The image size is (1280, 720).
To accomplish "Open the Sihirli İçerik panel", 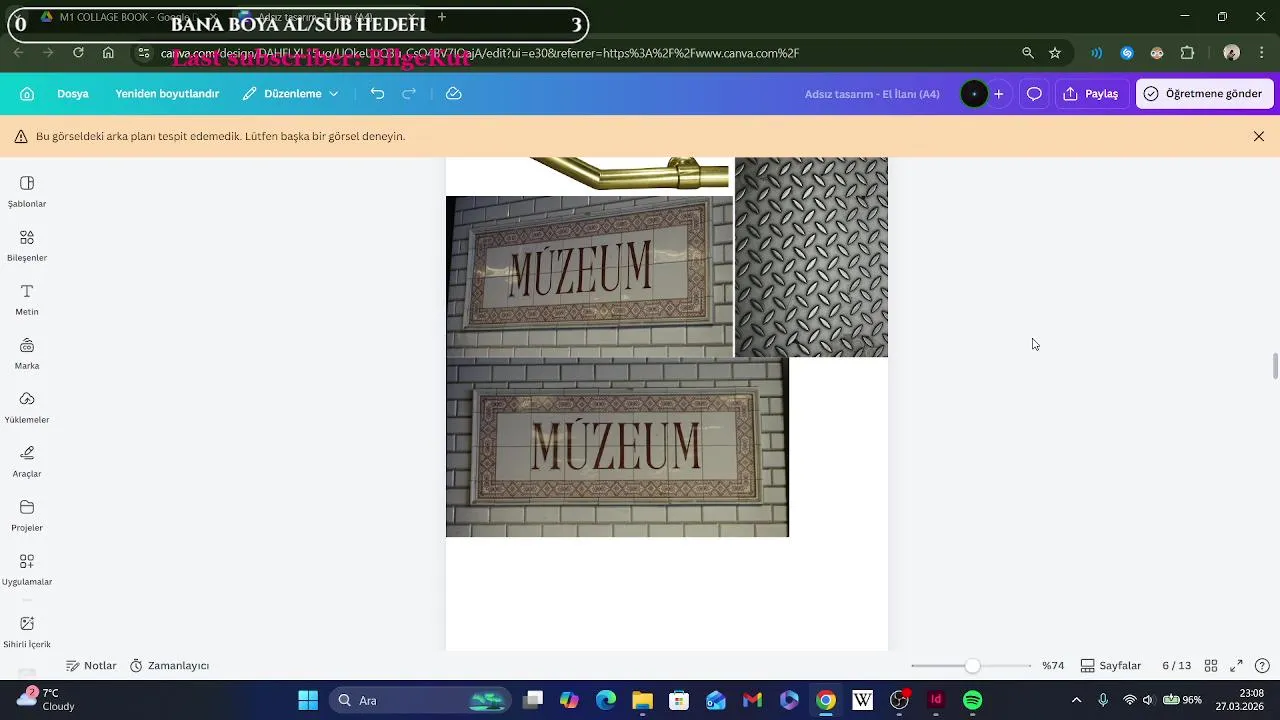I will 27,632.
